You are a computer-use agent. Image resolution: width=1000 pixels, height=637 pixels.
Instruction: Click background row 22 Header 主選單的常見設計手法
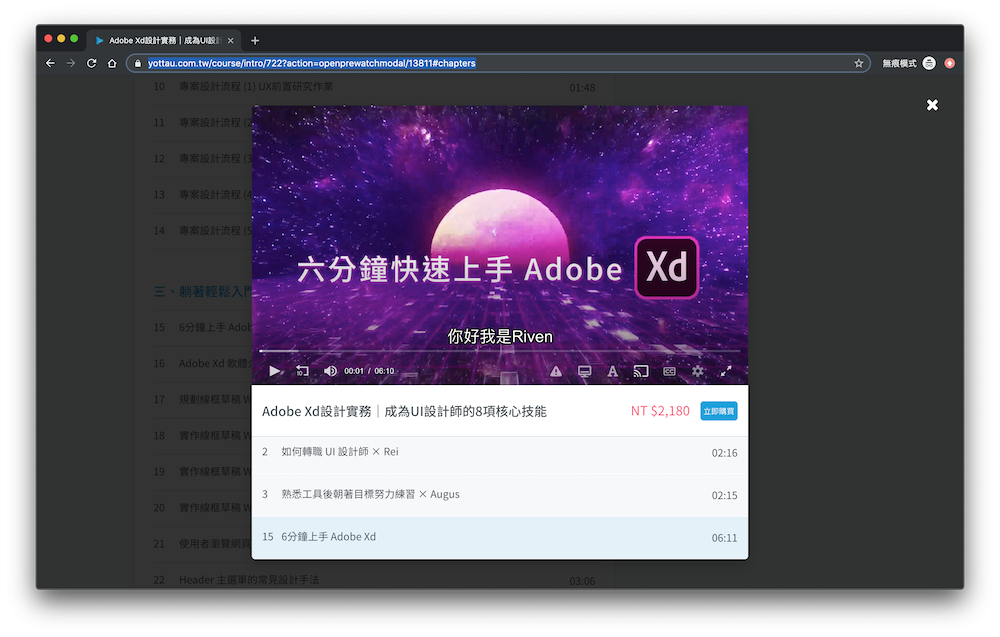click(374, 580)
